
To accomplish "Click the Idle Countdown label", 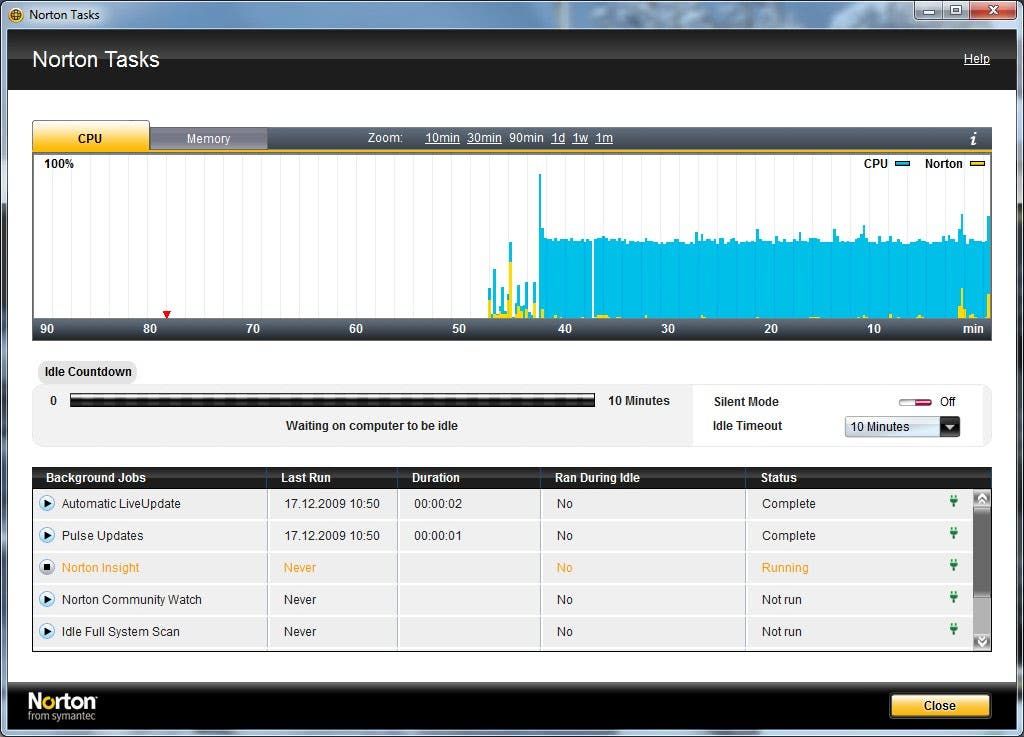I will click(88, 371).
